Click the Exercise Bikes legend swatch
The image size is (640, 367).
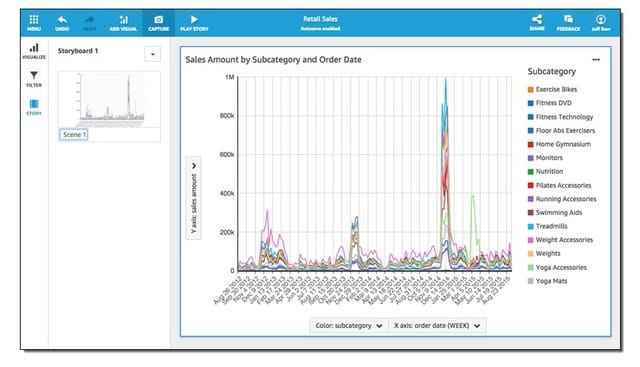531,89
